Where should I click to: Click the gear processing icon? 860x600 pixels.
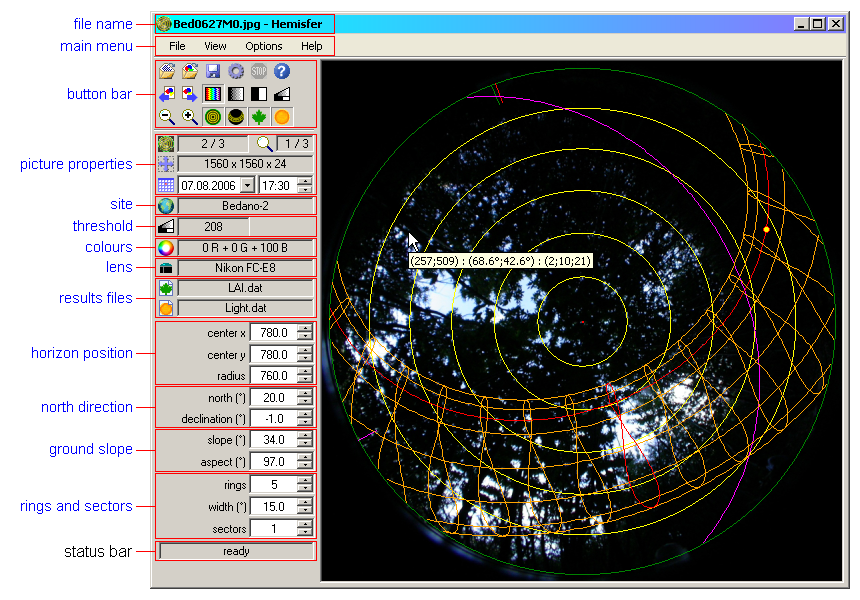[236, 71]
